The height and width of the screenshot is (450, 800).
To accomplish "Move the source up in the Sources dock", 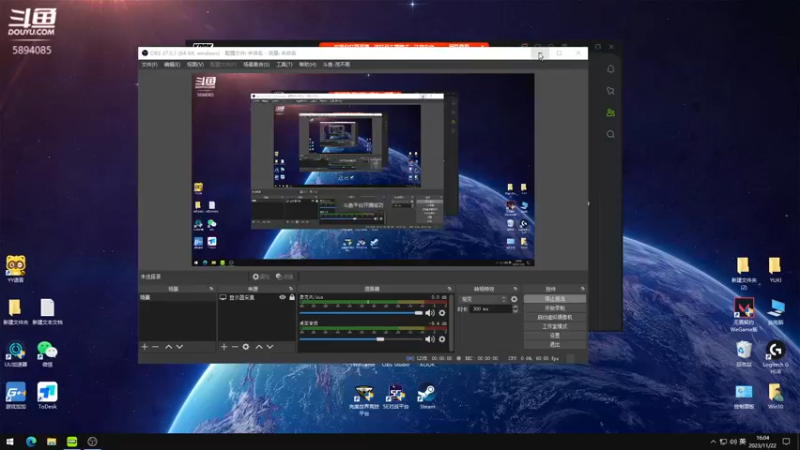I will click(x=259, y=346).
